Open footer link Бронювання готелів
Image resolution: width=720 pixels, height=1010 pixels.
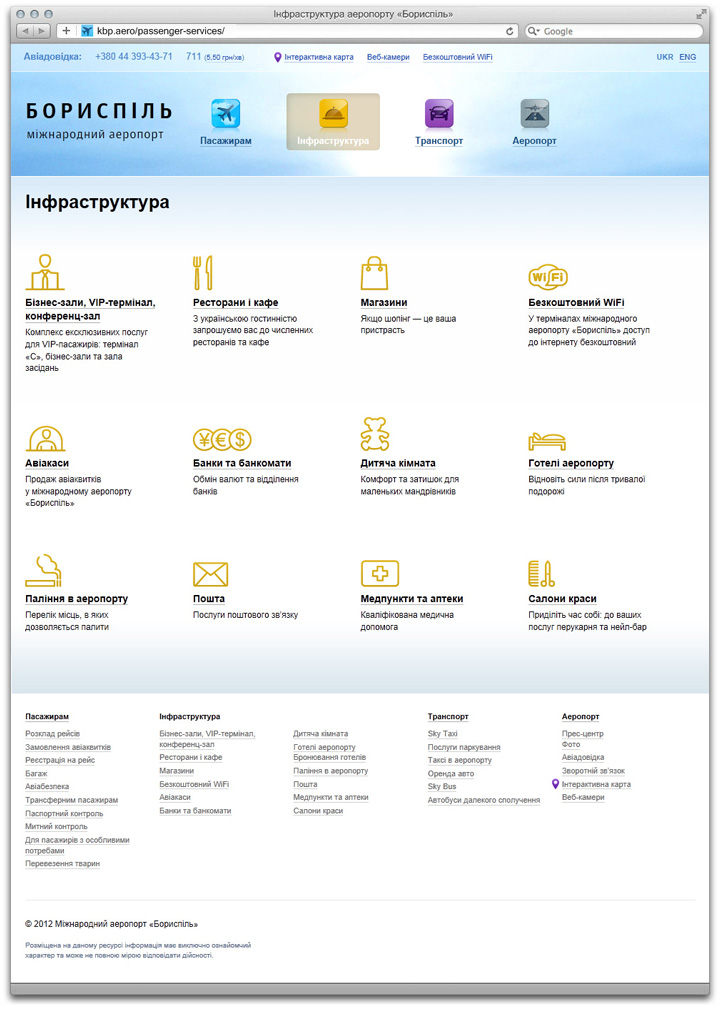tap(330, 758)
